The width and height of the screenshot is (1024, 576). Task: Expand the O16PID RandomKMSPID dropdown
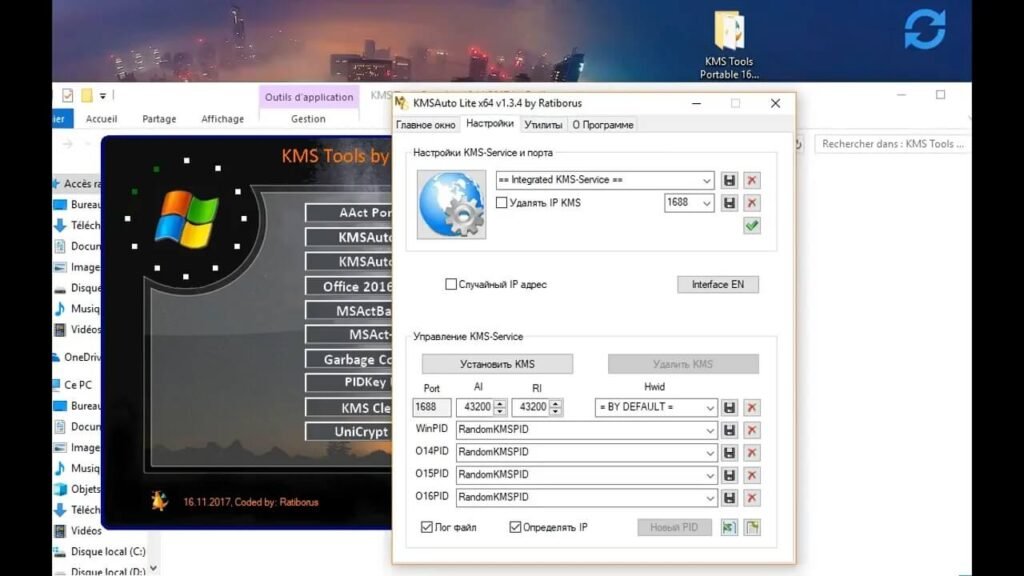(x=709, y=498)
